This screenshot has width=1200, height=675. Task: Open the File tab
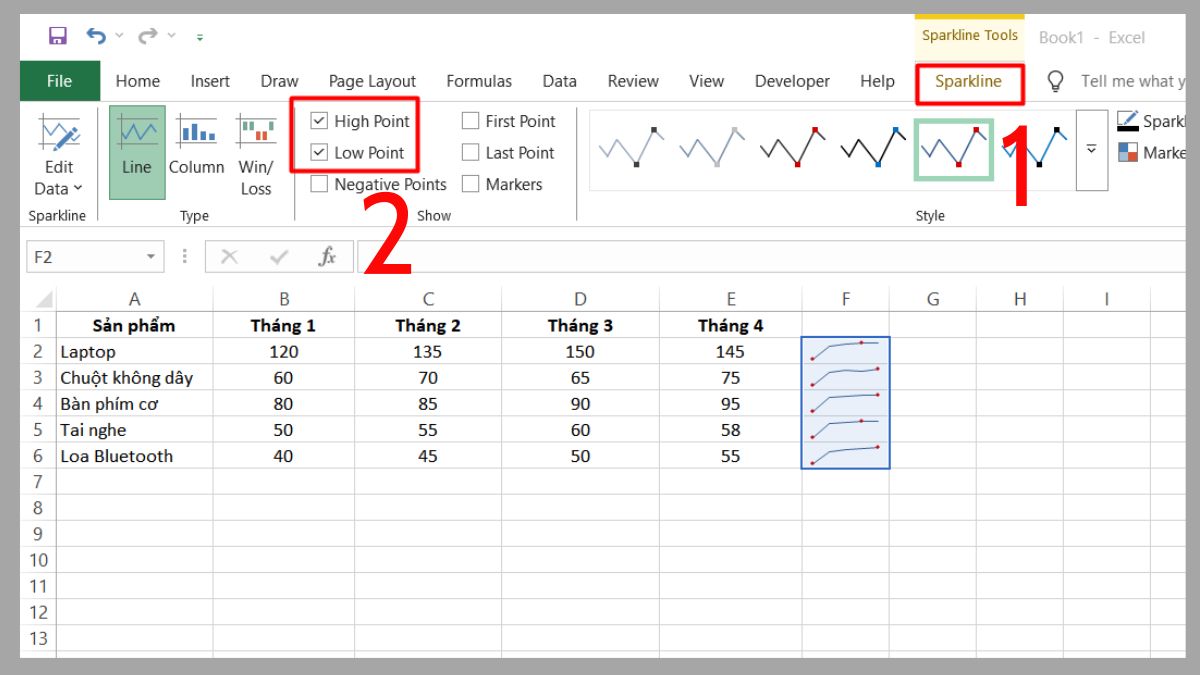59,81
